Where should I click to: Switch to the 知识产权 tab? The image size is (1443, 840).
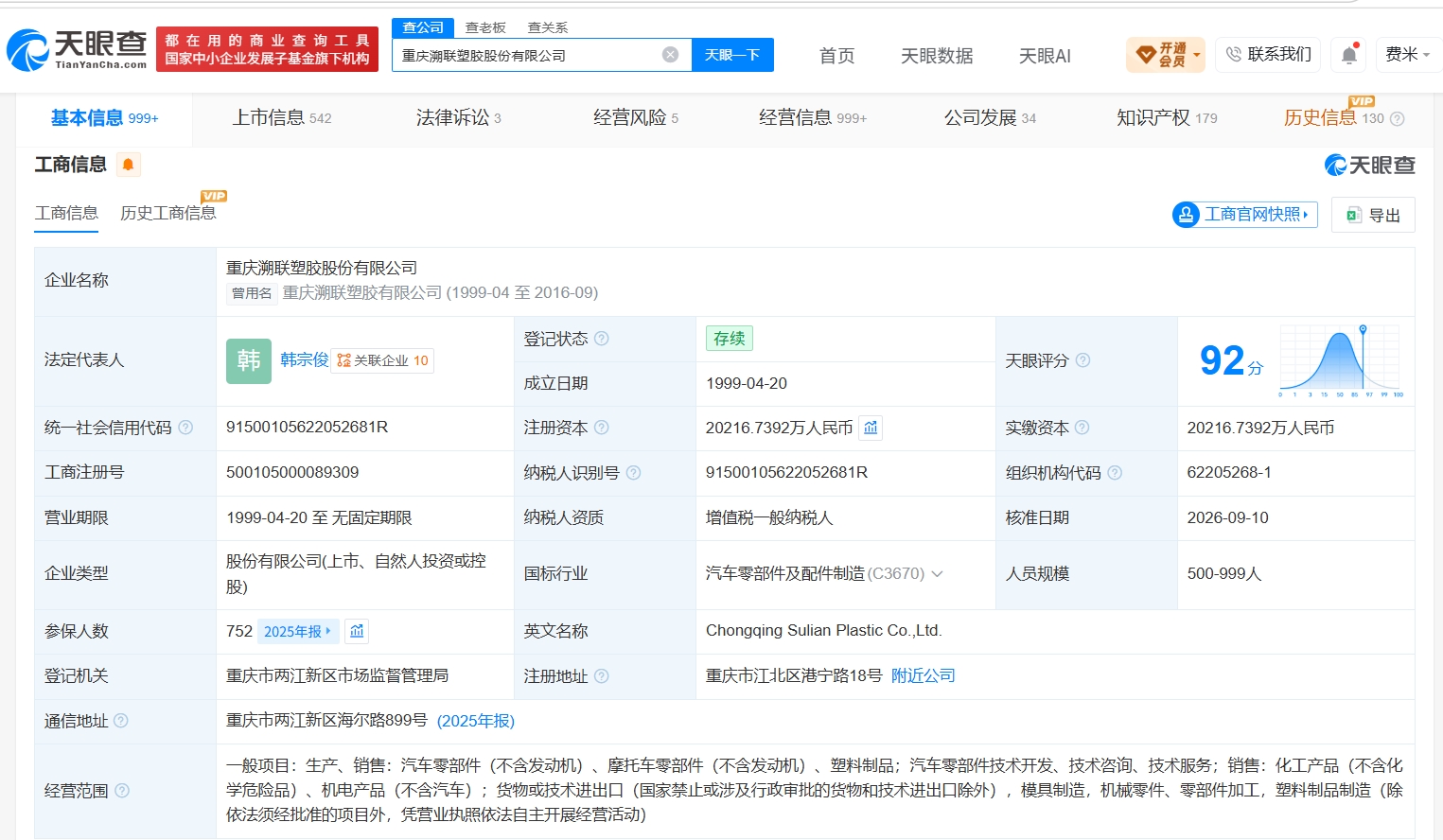(1167, 118)
